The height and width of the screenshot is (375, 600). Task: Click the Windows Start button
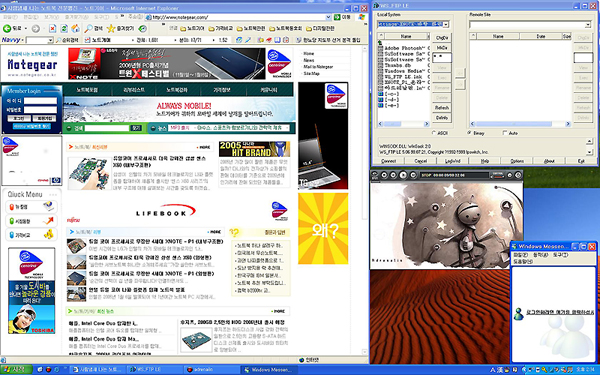pos(16,370)
